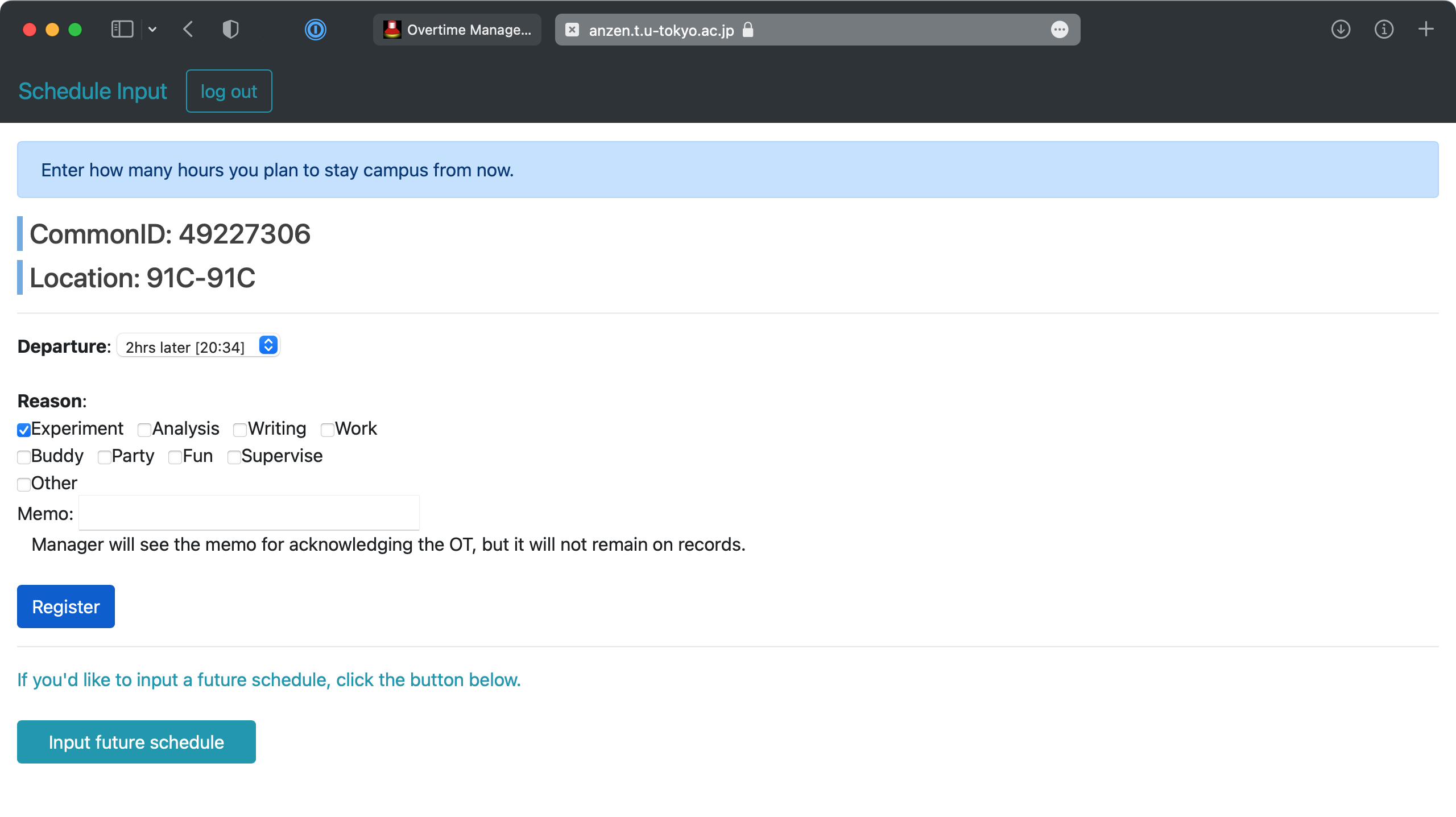Open the 1Password extension icon

pyautogui.click(x=316, y=30)
